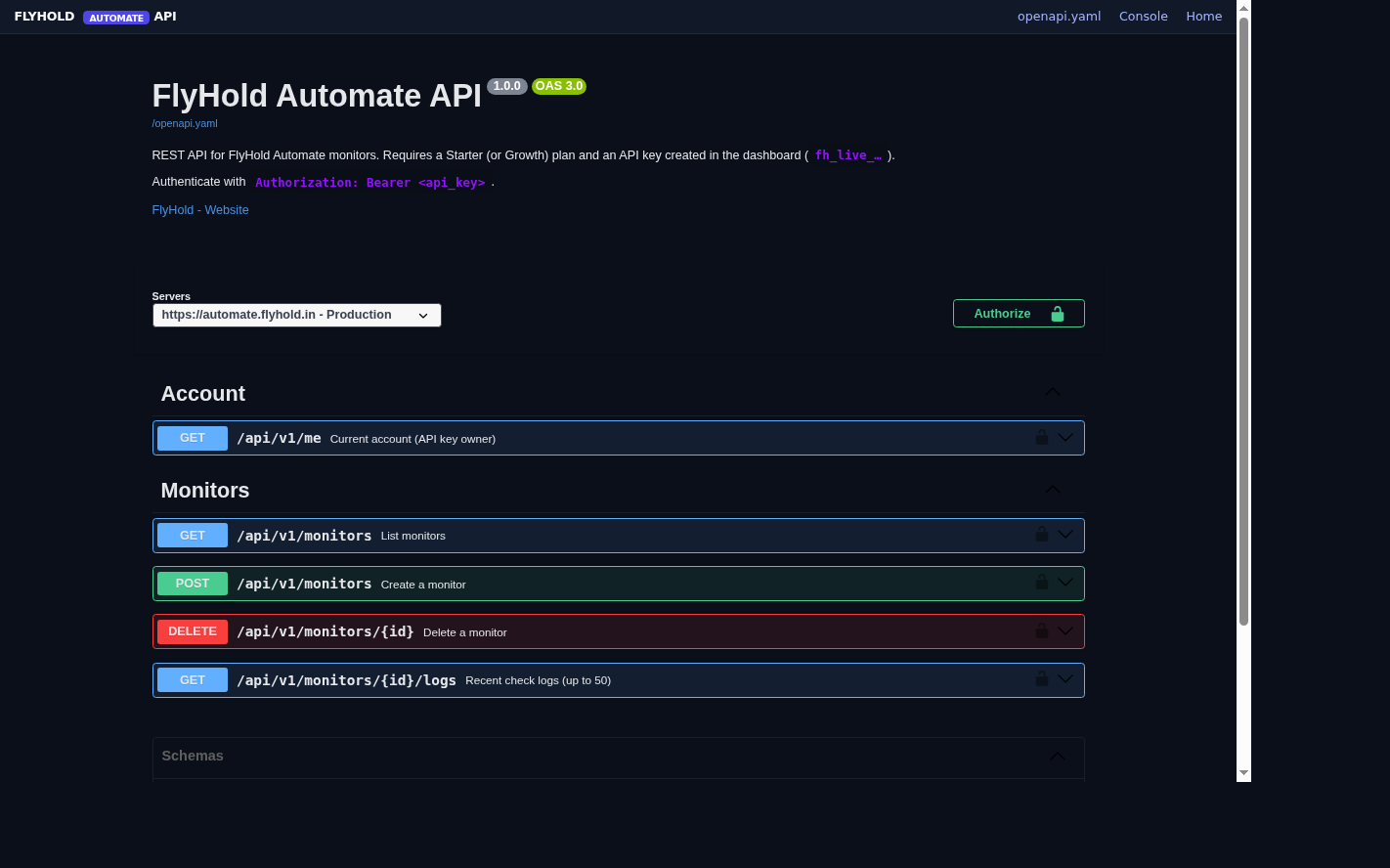The height and width of the screenshot is (868, 1390).
Task: Click the 'Delete a monitor' description text
Action: pos(465,632)
